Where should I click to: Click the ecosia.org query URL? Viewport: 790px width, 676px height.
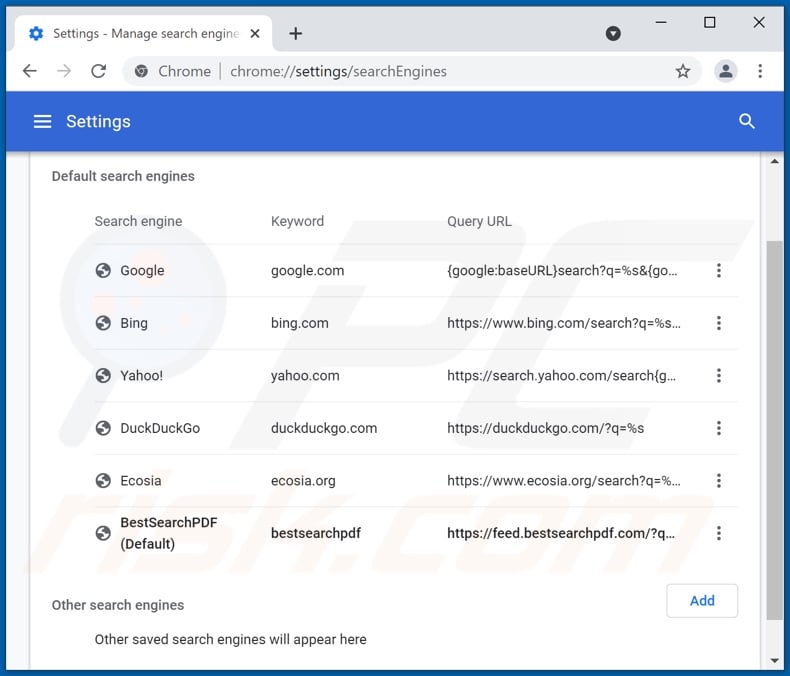pos(563,481)
